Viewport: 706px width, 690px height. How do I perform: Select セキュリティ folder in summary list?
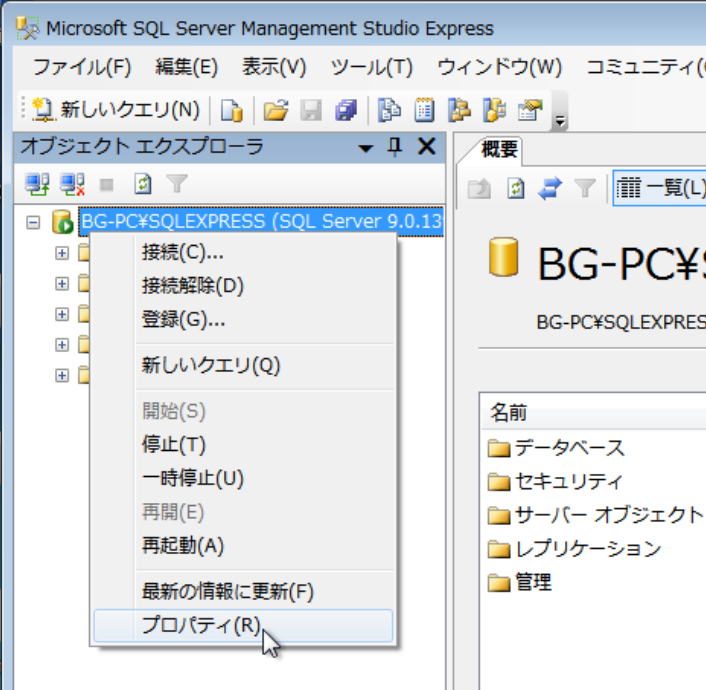pyautogui.click(x=555, y=481)
